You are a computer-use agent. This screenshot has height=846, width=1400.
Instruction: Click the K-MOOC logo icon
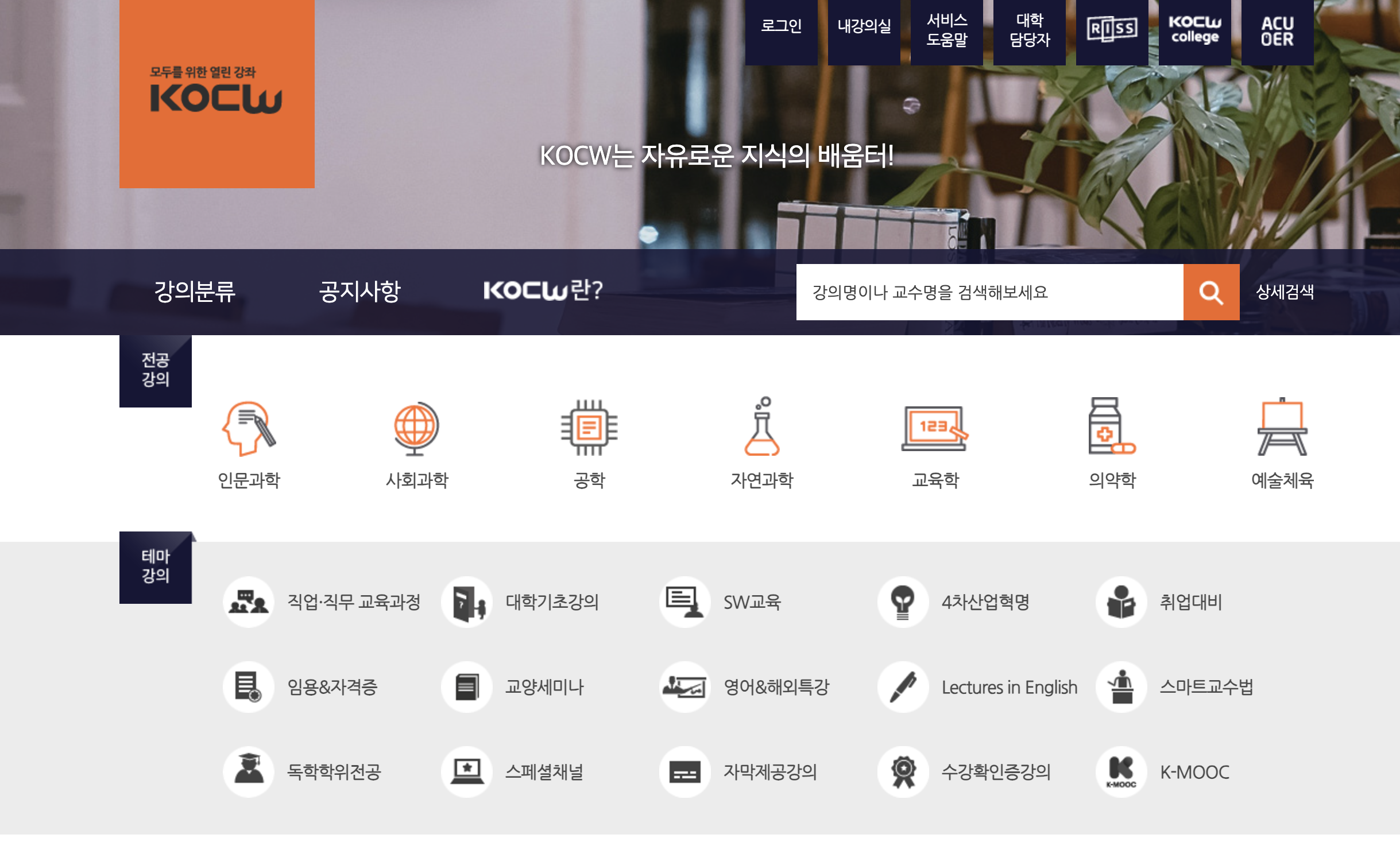pos(1121,771)
